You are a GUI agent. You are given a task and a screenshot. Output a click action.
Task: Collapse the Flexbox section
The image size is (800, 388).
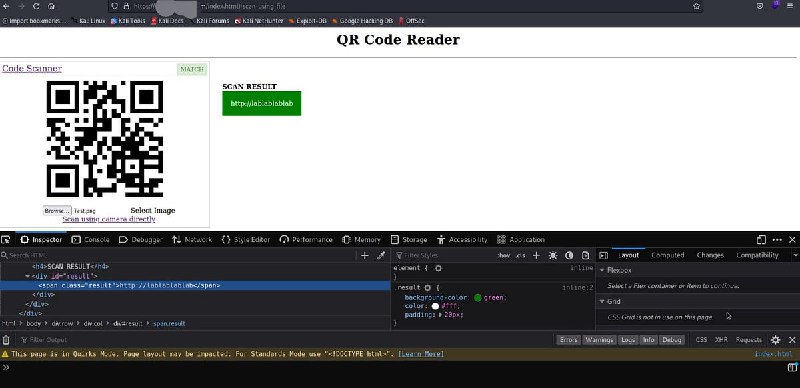click(x=602, y=270)
